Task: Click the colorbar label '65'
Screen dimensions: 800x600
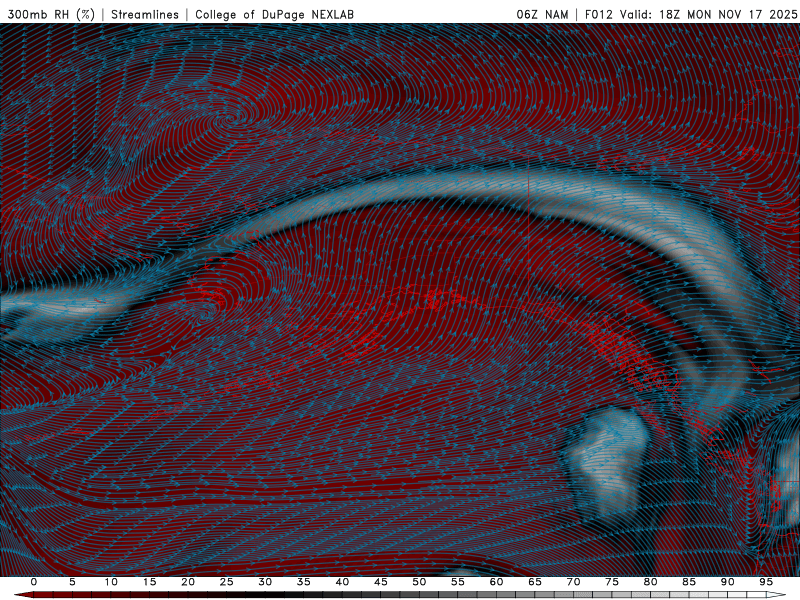Action: coord(535,582)
